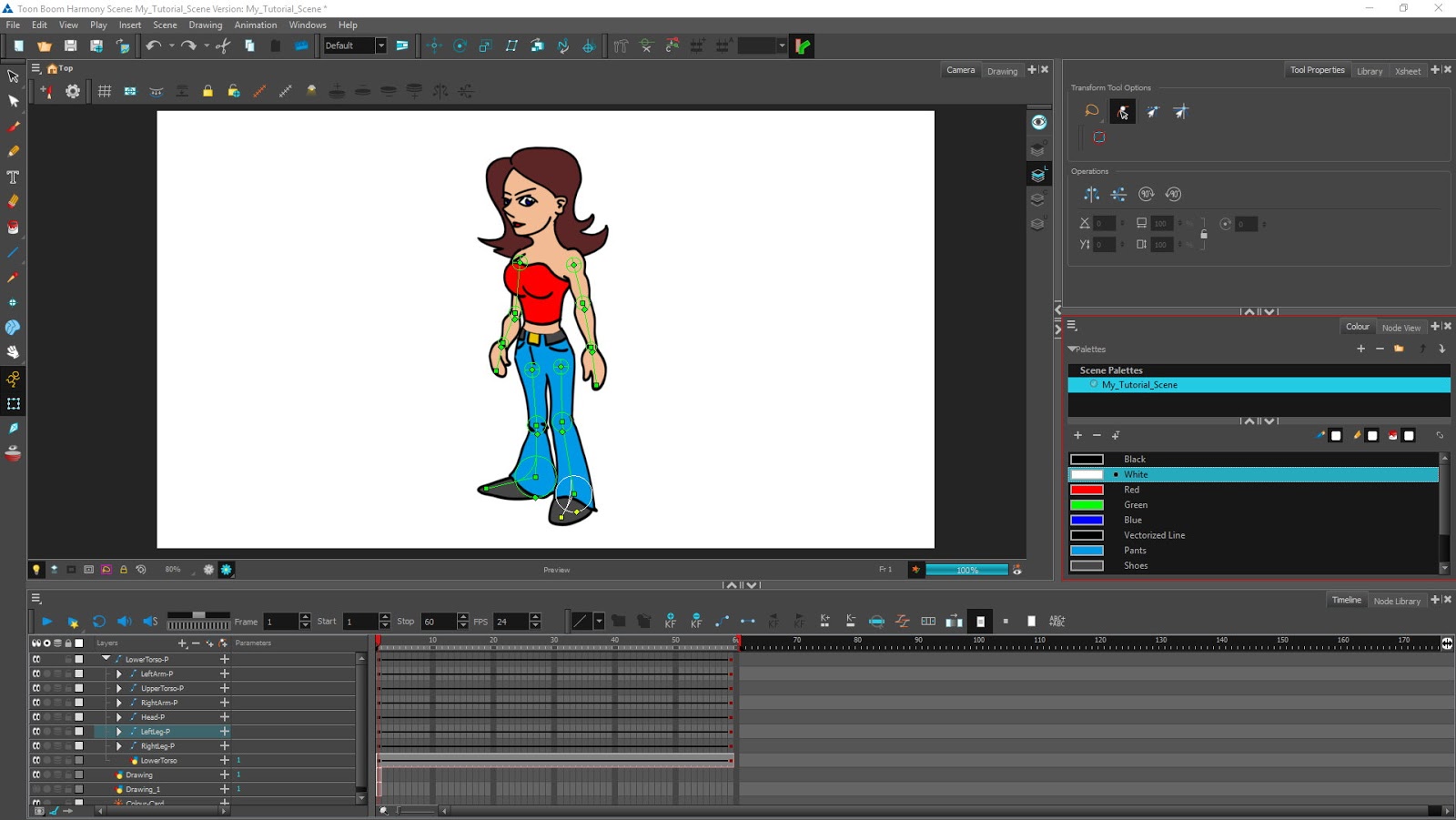Select the Rotate tool in top toolbar
This screenshot has width=1456, height=820.
[x=460, y=46]
